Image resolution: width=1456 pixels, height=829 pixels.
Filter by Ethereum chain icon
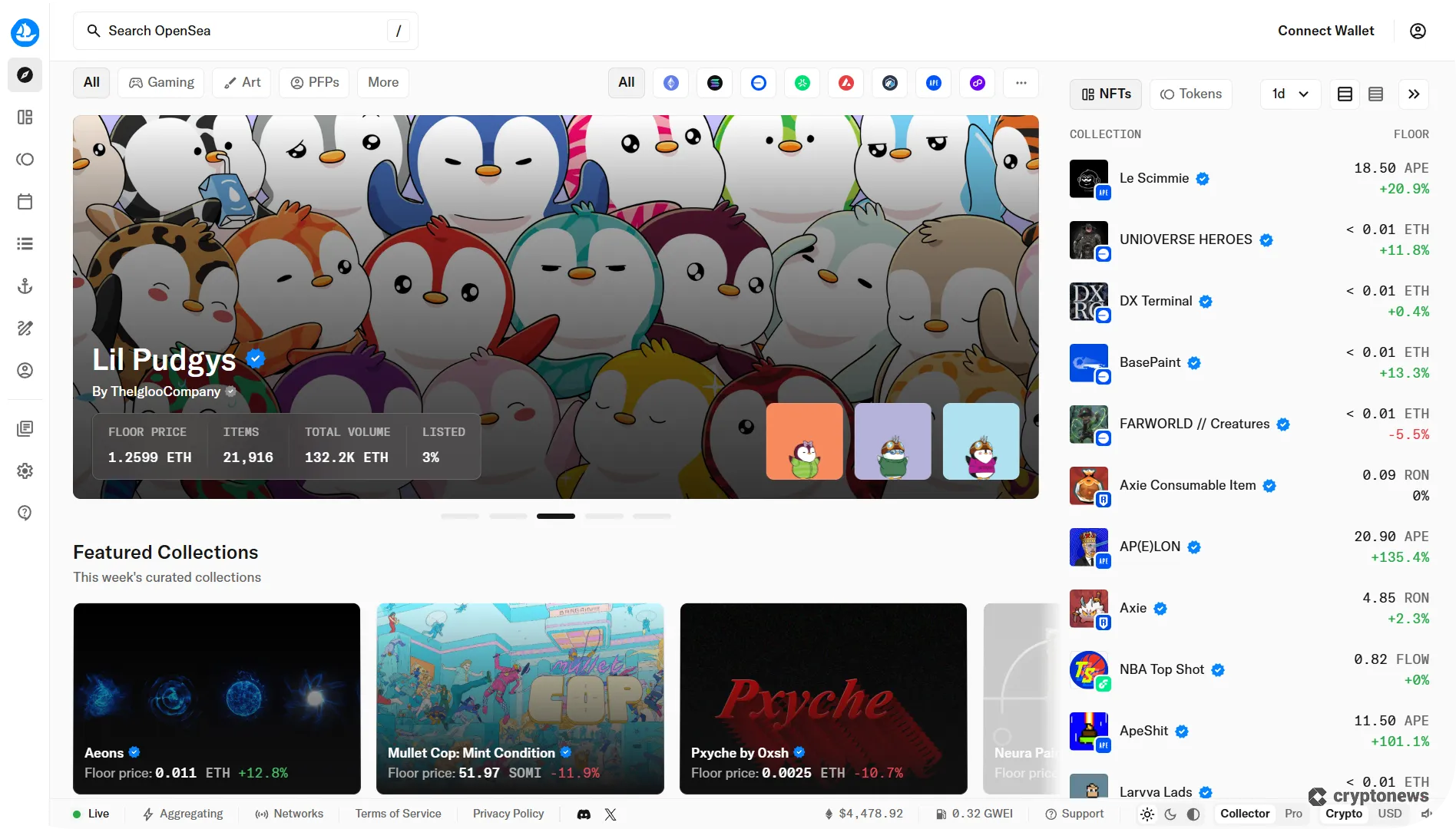click(671, 83)
